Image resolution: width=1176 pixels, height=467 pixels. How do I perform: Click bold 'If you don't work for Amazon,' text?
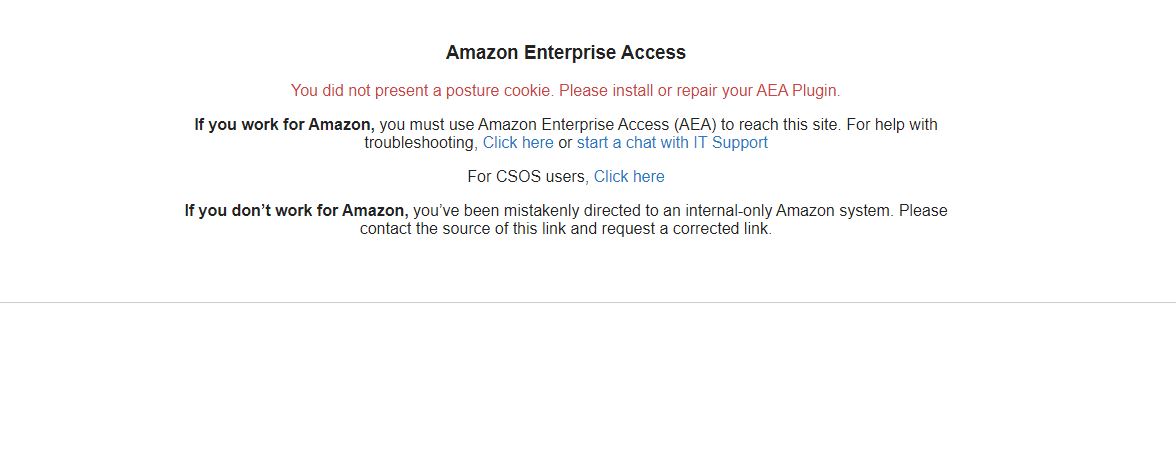296,211
